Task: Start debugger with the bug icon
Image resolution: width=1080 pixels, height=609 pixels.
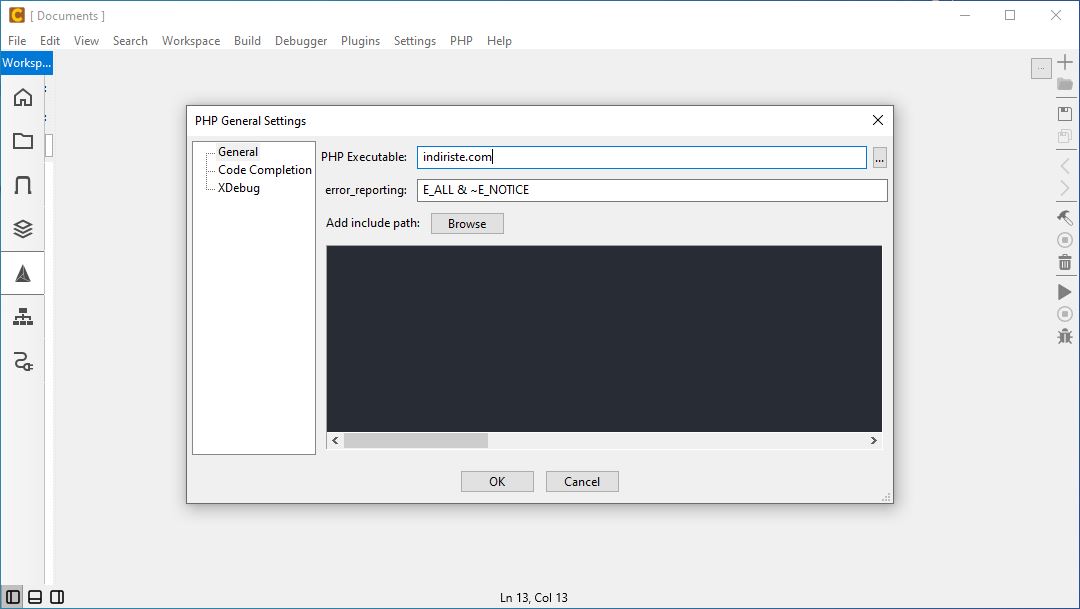Action: 1065,336
